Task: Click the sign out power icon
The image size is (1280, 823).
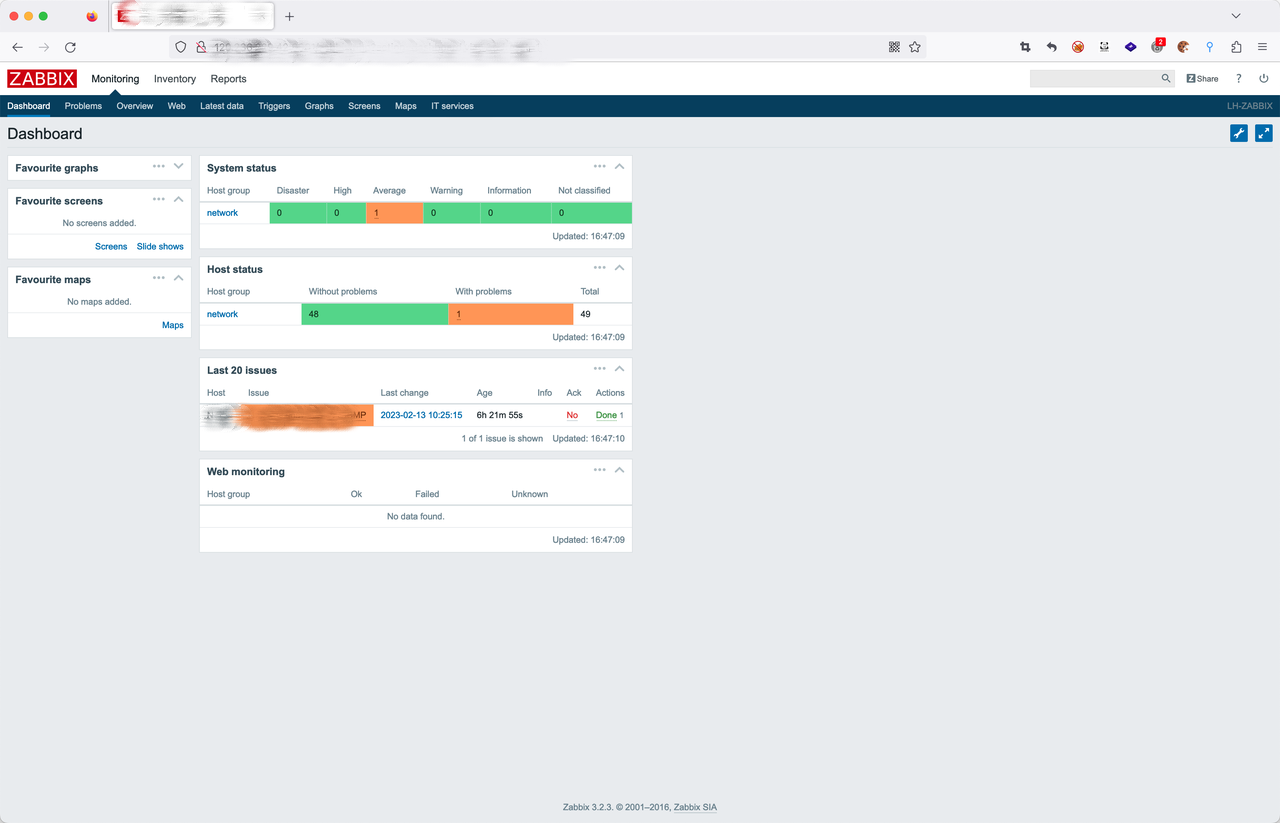Action: (x=1264, y=78)
